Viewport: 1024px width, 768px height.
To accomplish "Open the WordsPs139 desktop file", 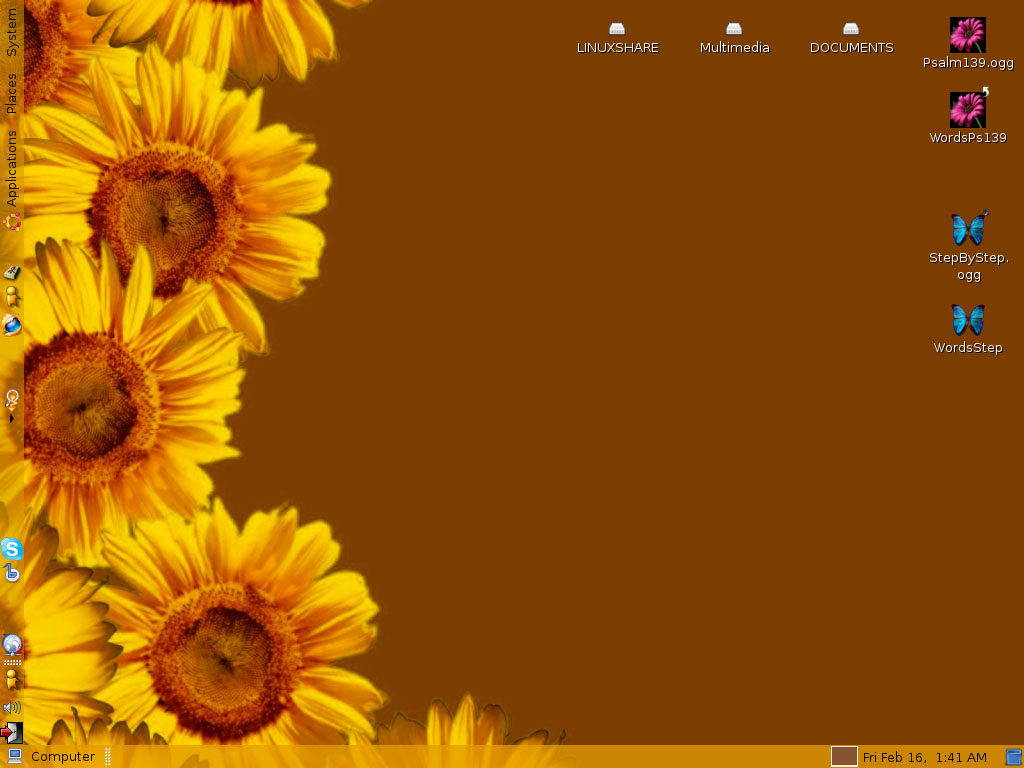I will [x=967, y=110].
